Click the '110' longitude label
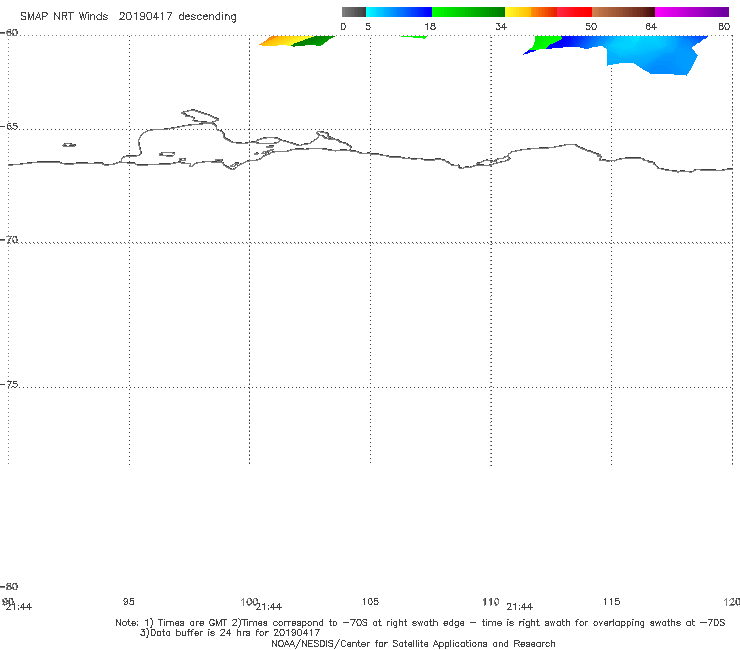The height and width of the screenshot is (650, 740). click(x=491, y=601)
